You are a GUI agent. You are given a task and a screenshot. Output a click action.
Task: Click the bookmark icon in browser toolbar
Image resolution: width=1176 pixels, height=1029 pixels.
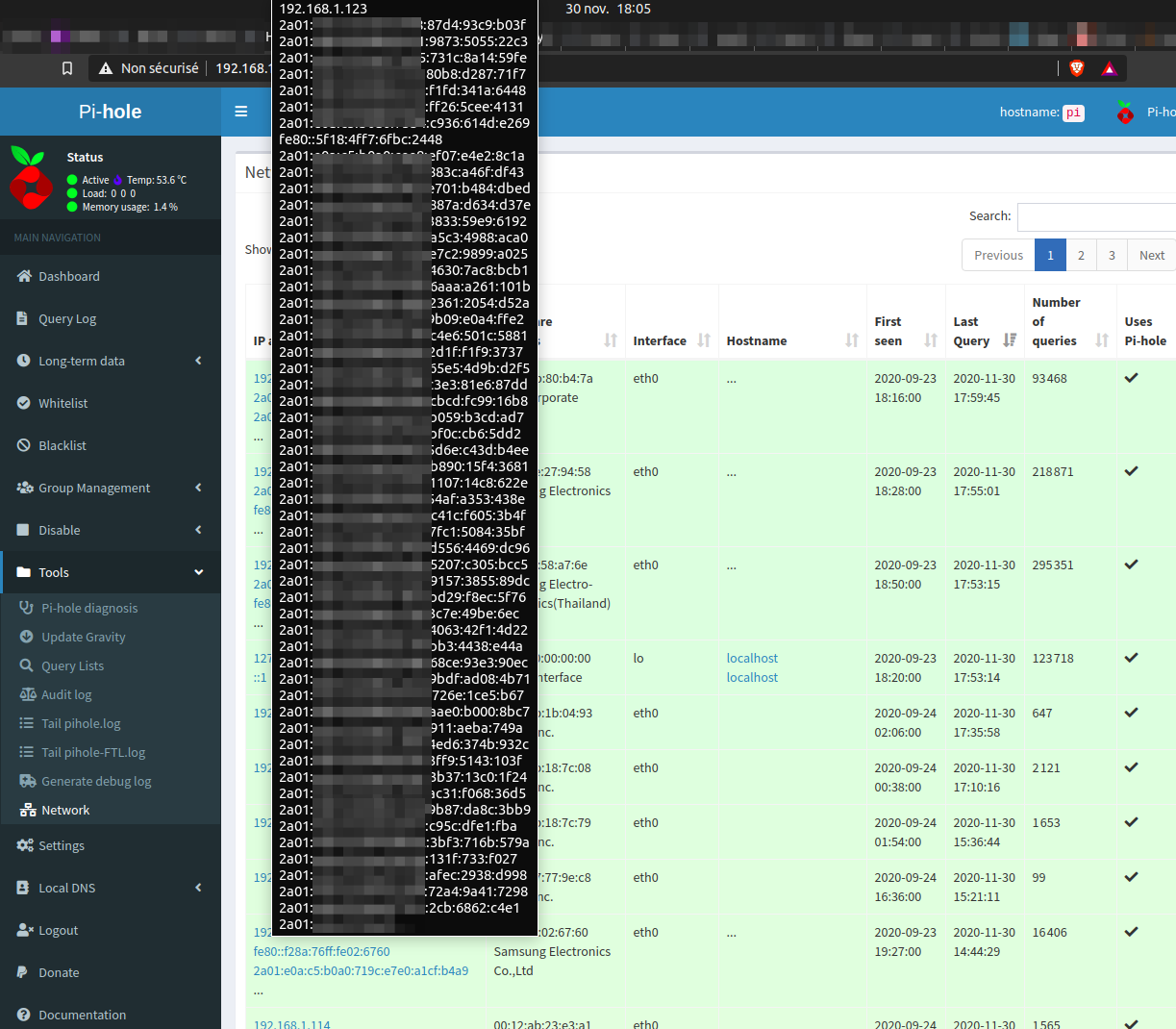pos(66,68)
